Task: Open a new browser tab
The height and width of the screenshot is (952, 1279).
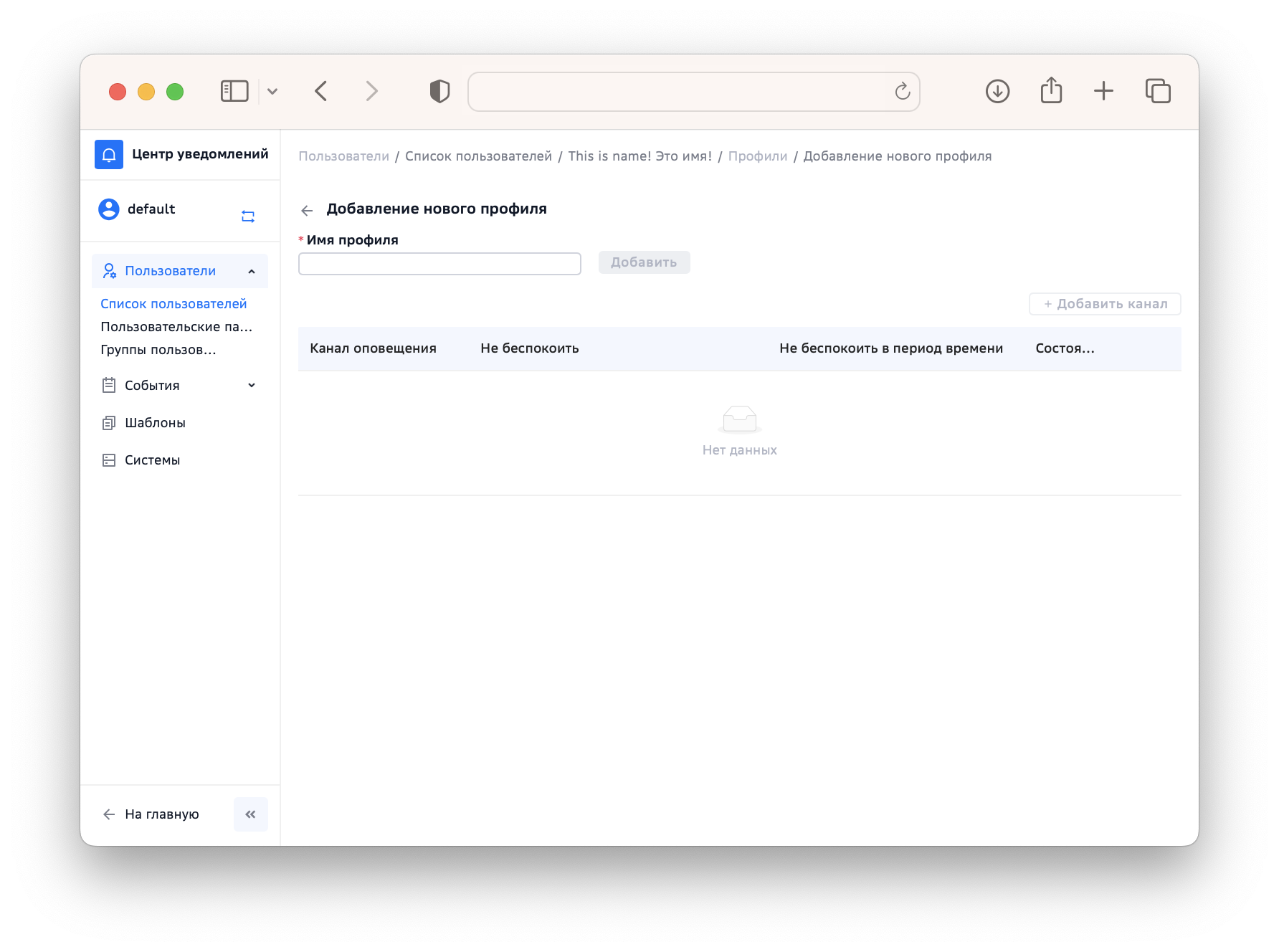Action: [1103, 91]
